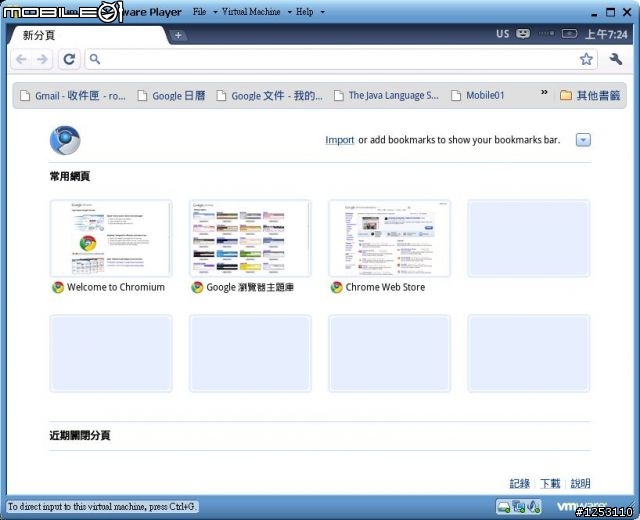Viewport: 640px width, 520px height.
Task: Open the Mobile01 bookmark
Action: coord(478,96)
